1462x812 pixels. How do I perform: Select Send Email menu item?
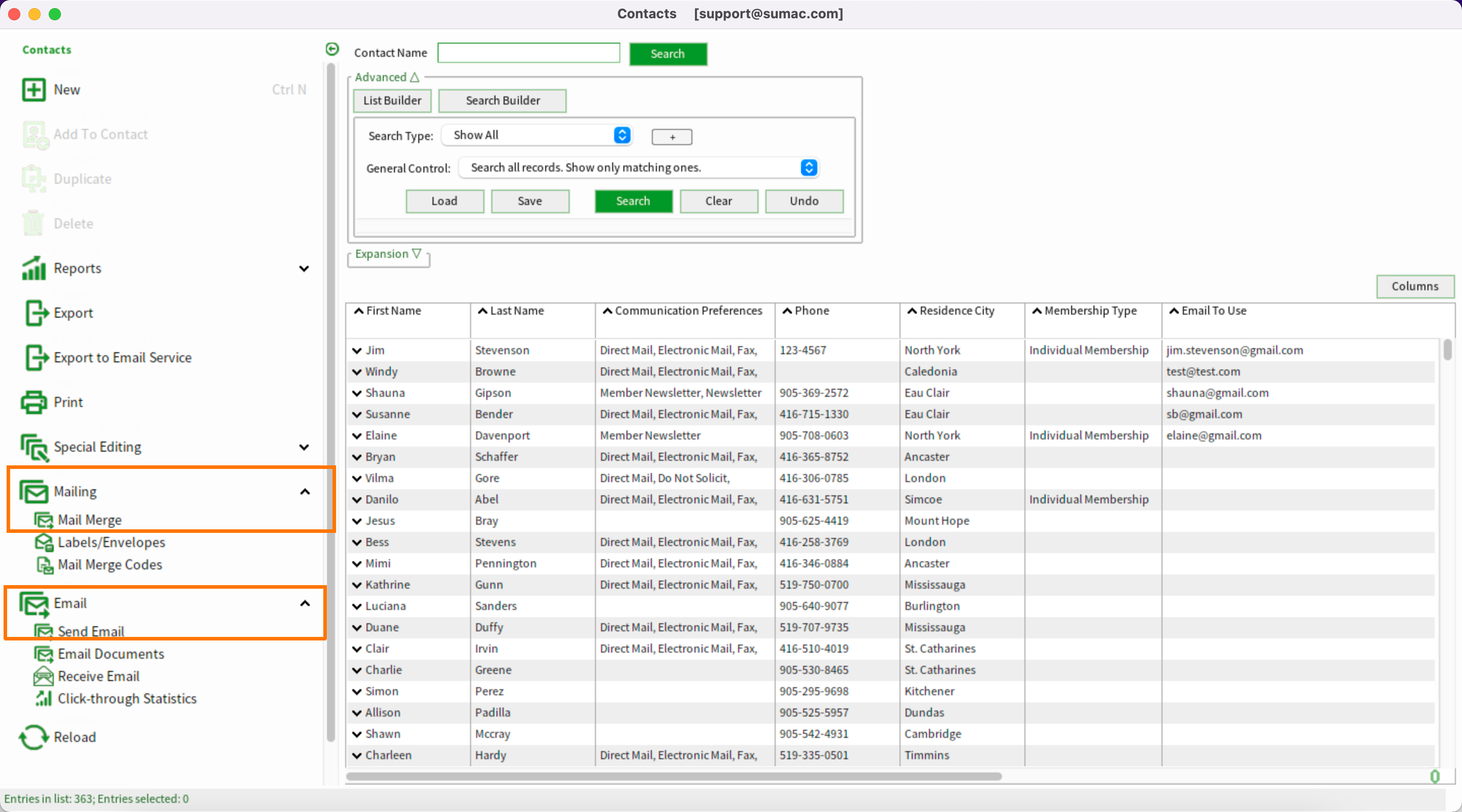pyautogui.click(x=91, y=631)
